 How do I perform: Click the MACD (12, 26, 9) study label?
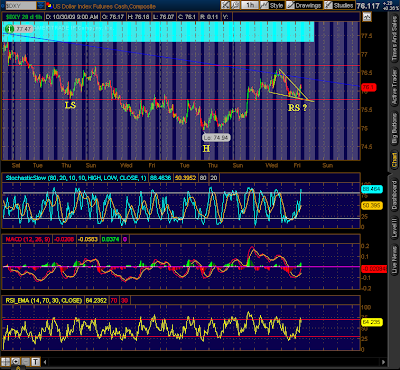click(x=28, y=239)
